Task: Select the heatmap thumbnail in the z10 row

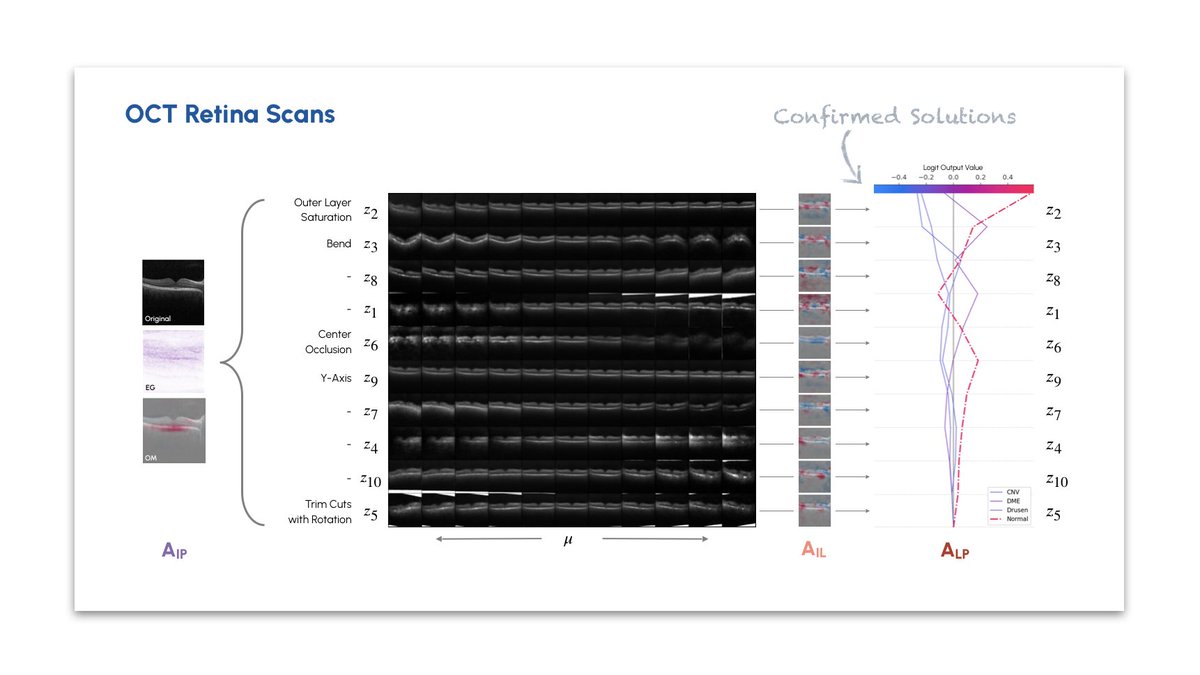Action: 815,477
